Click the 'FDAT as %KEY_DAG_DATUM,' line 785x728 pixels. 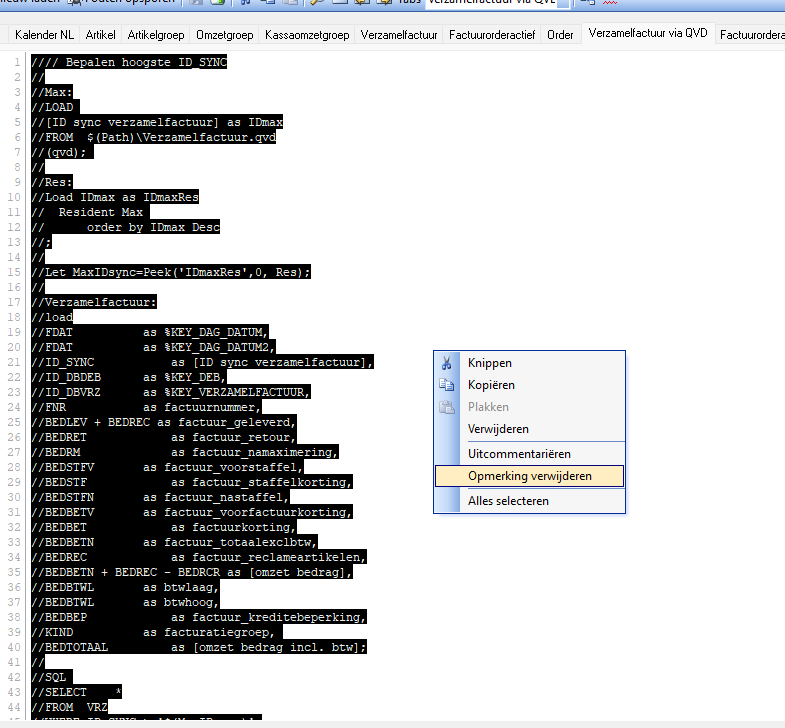150,332
